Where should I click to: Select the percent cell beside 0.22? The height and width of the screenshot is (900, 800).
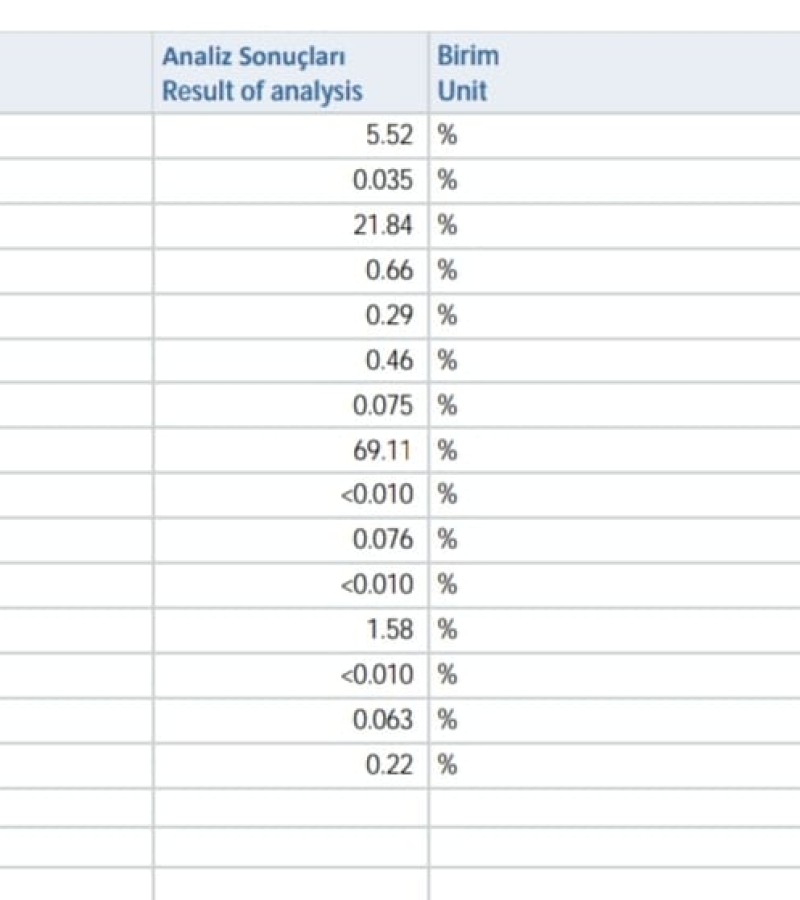pyautogui.click(x=614, y=765)
